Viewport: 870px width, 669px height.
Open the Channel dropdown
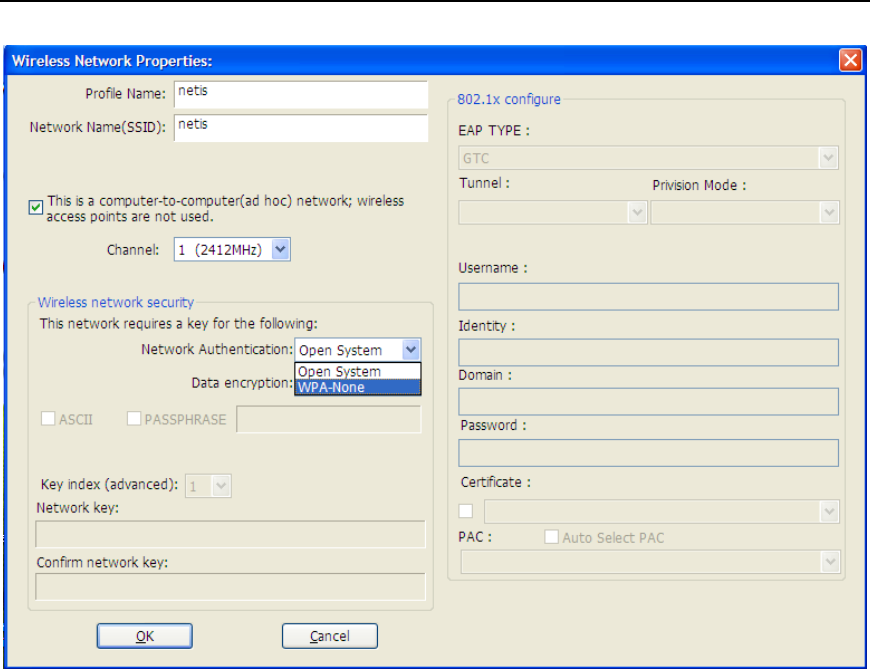[280, 250]
